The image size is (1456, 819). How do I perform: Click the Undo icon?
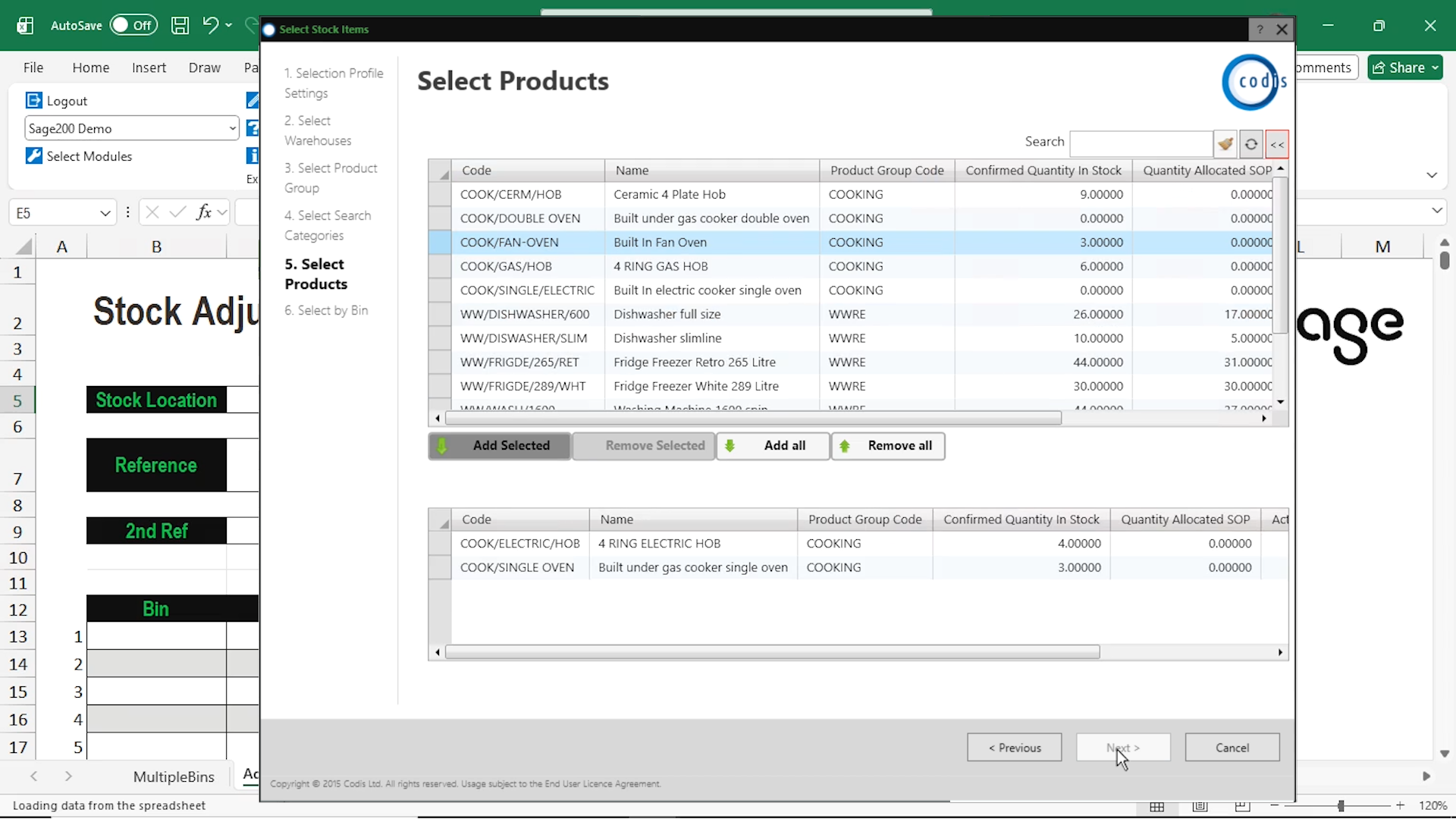[x=212, y=25]
